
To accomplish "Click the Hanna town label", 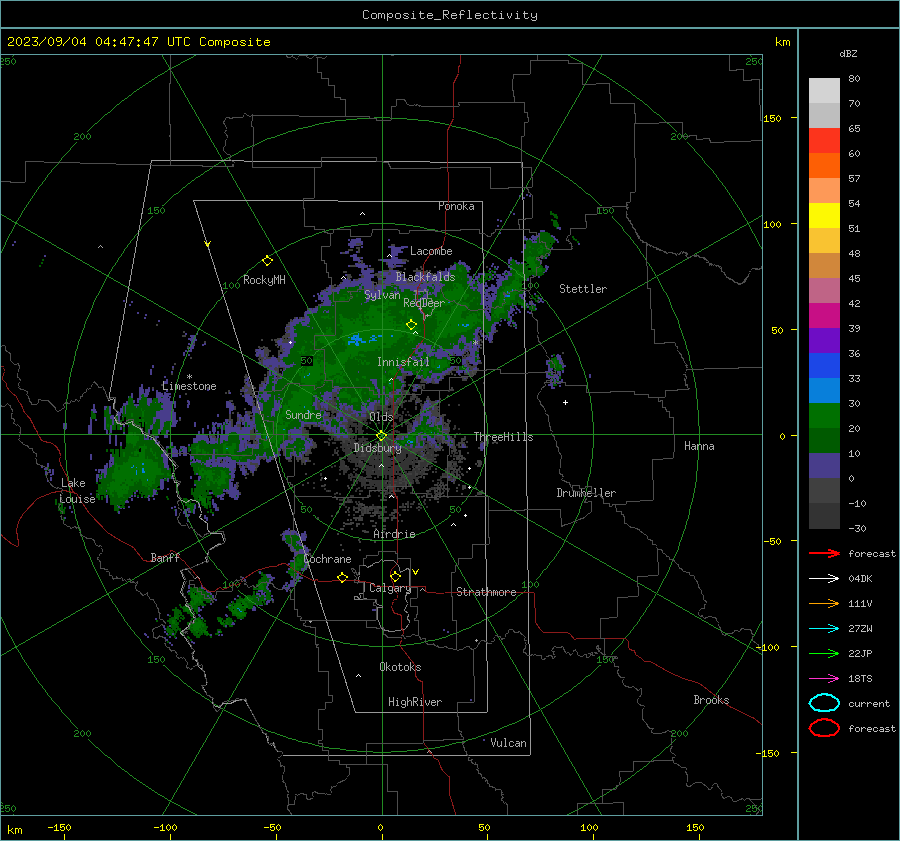I will [699, 446].
